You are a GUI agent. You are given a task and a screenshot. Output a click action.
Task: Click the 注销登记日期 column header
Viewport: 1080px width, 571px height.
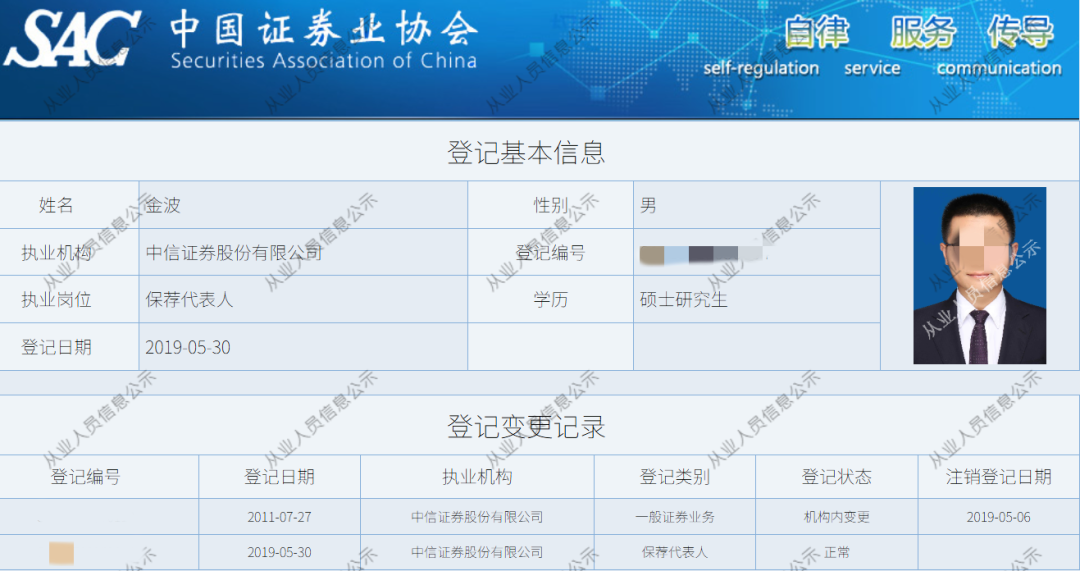coord(999,477)
